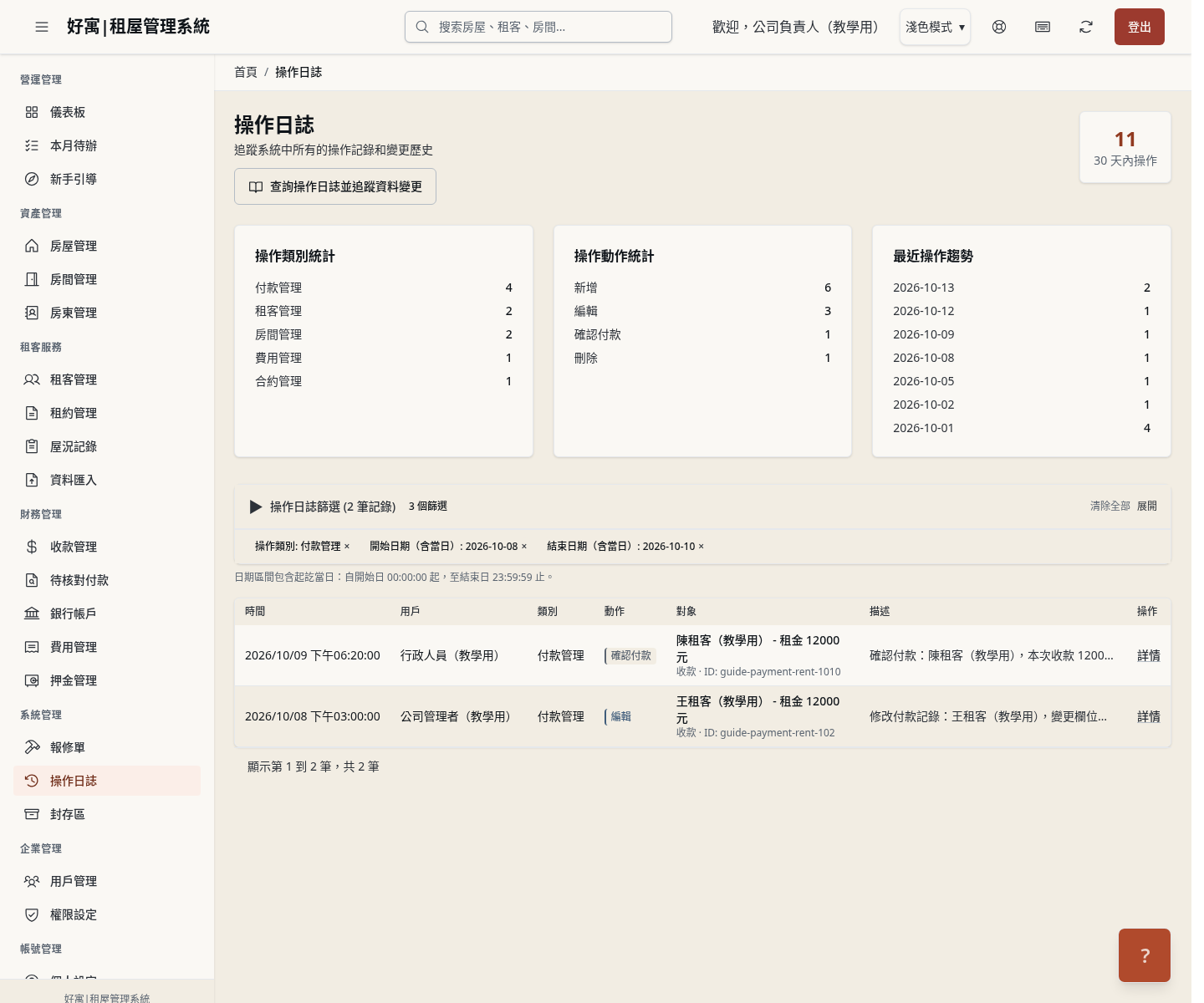
Task: Open the keyboard shortcuts icon in header
Action: click(1043, 27)
